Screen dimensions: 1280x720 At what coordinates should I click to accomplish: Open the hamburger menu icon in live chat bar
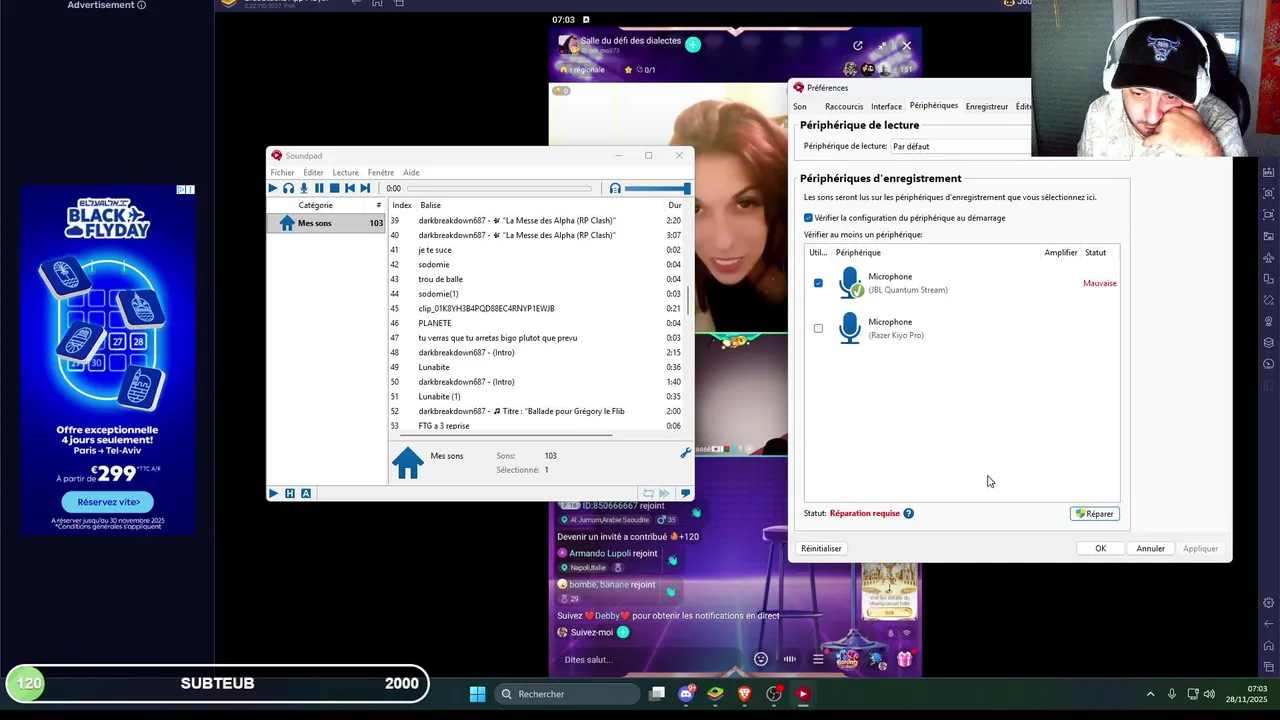tap(818, 659)
